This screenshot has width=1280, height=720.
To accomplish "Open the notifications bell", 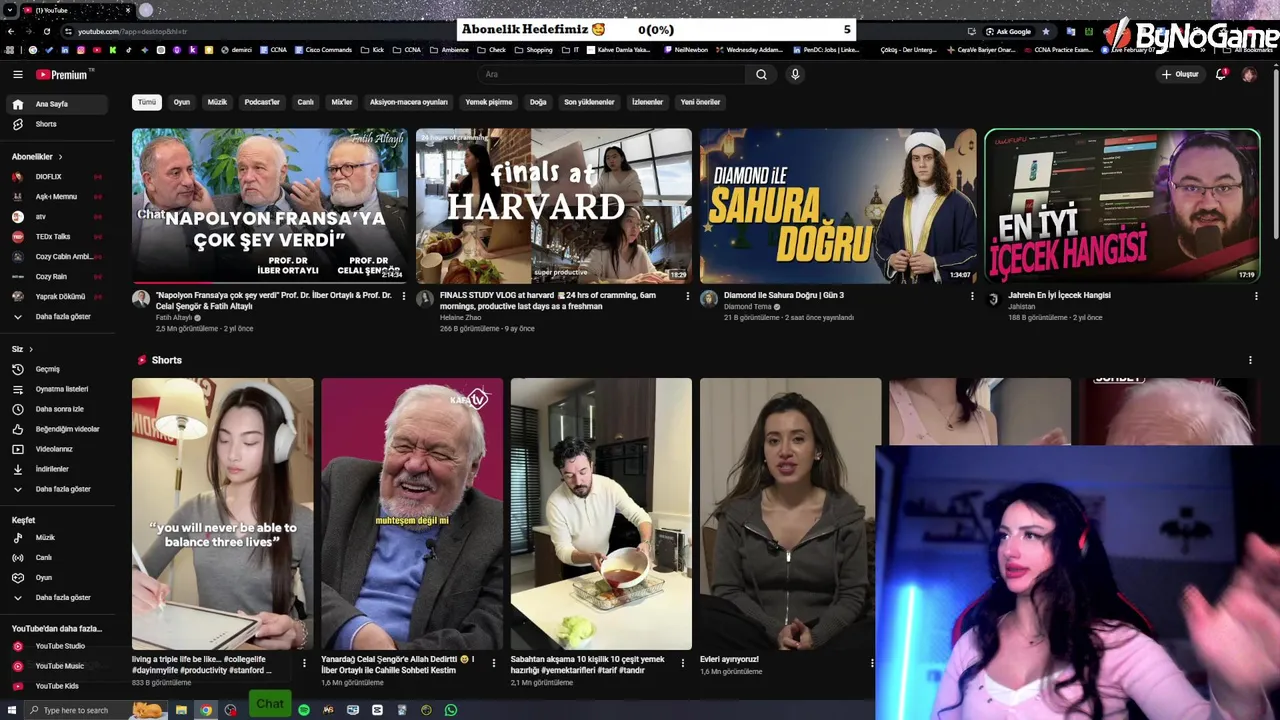I will (1220, 74).
